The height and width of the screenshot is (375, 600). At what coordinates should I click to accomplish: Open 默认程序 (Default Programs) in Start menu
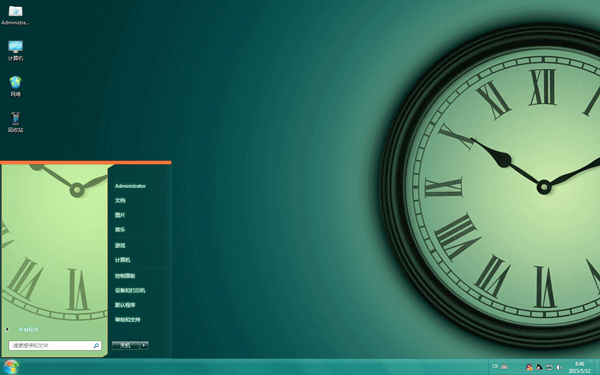pyautogui.click(x=125, y=305)
